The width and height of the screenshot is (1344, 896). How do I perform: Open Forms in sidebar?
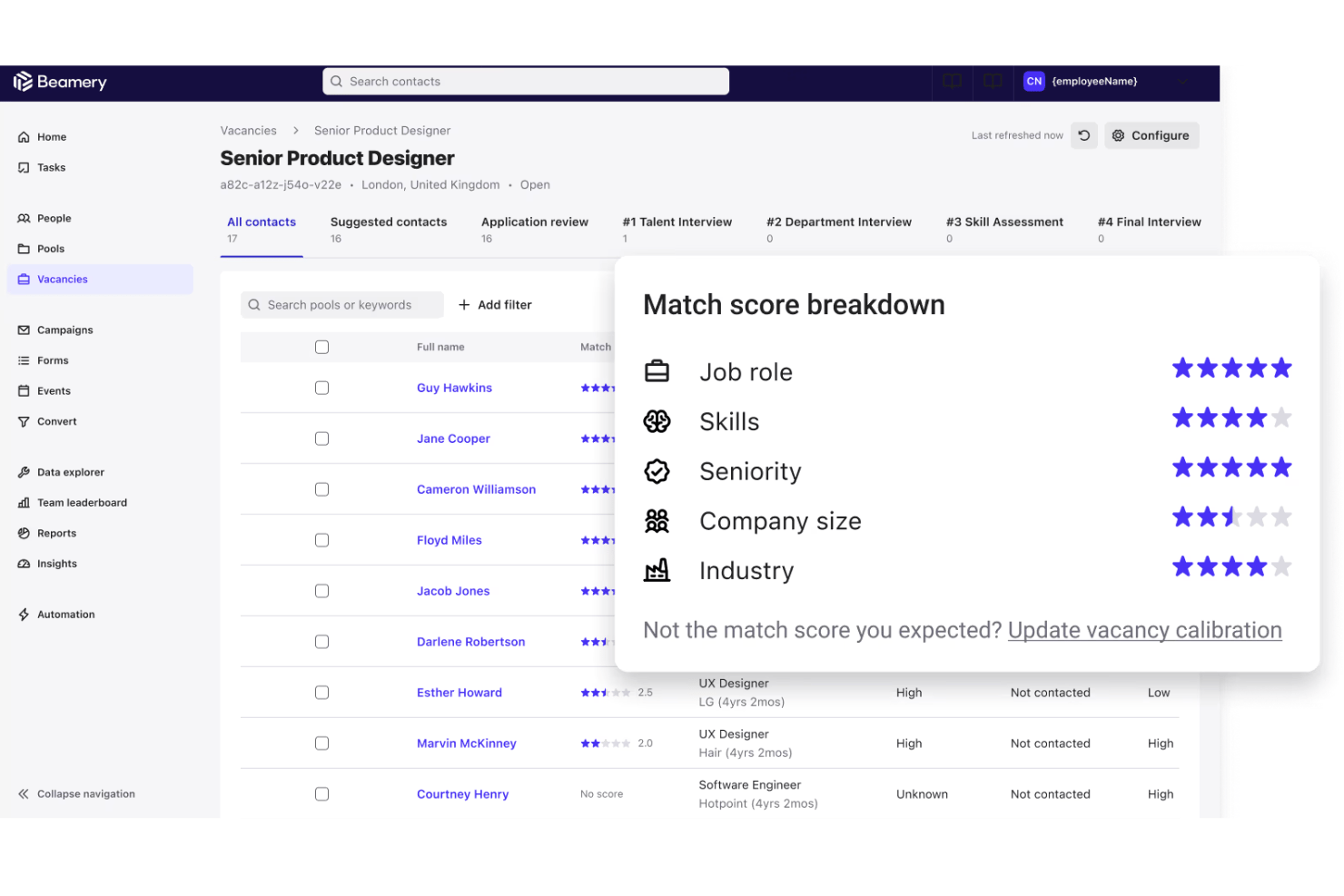43,361
